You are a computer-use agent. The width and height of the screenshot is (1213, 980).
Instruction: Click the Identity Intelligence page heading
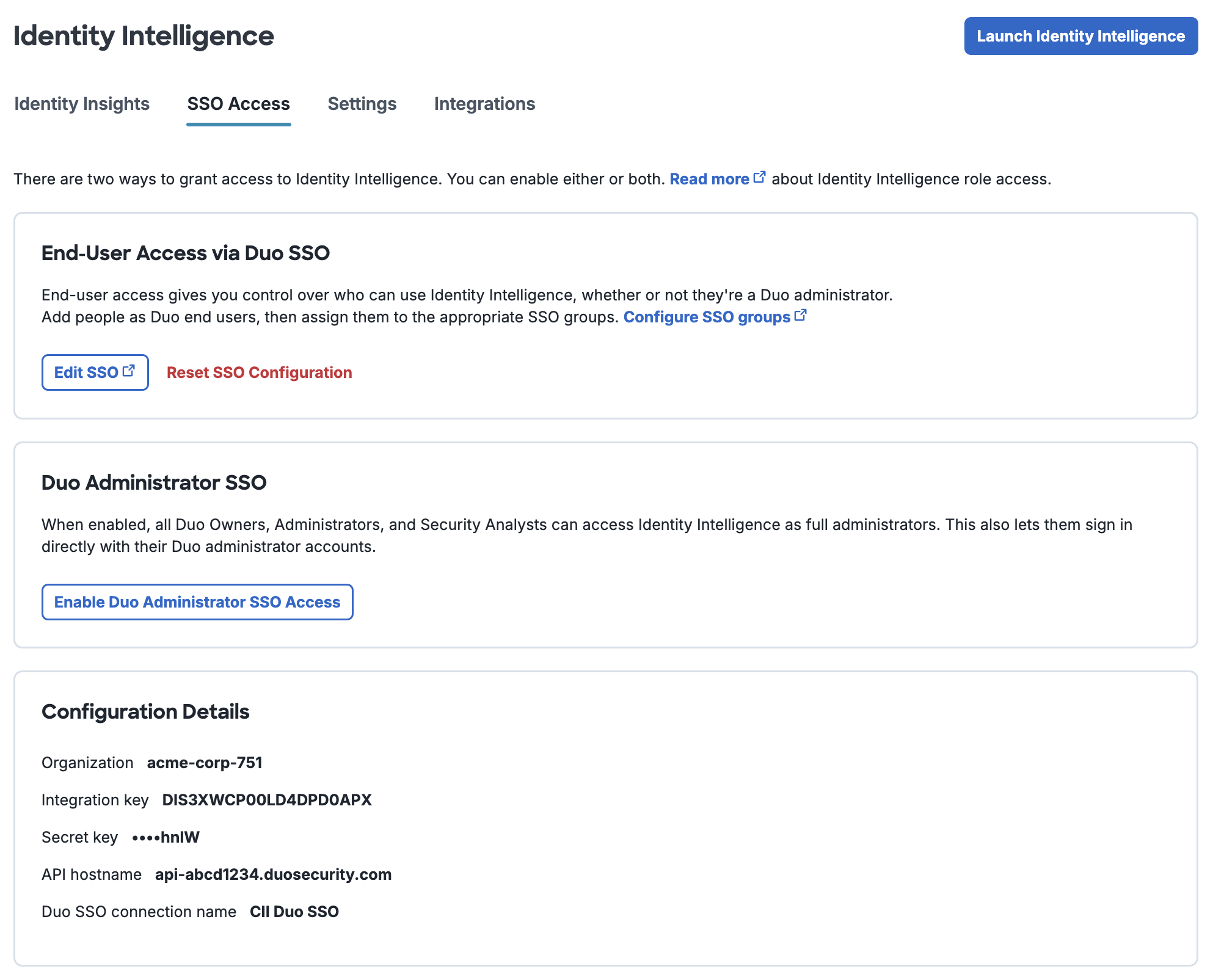144,36
